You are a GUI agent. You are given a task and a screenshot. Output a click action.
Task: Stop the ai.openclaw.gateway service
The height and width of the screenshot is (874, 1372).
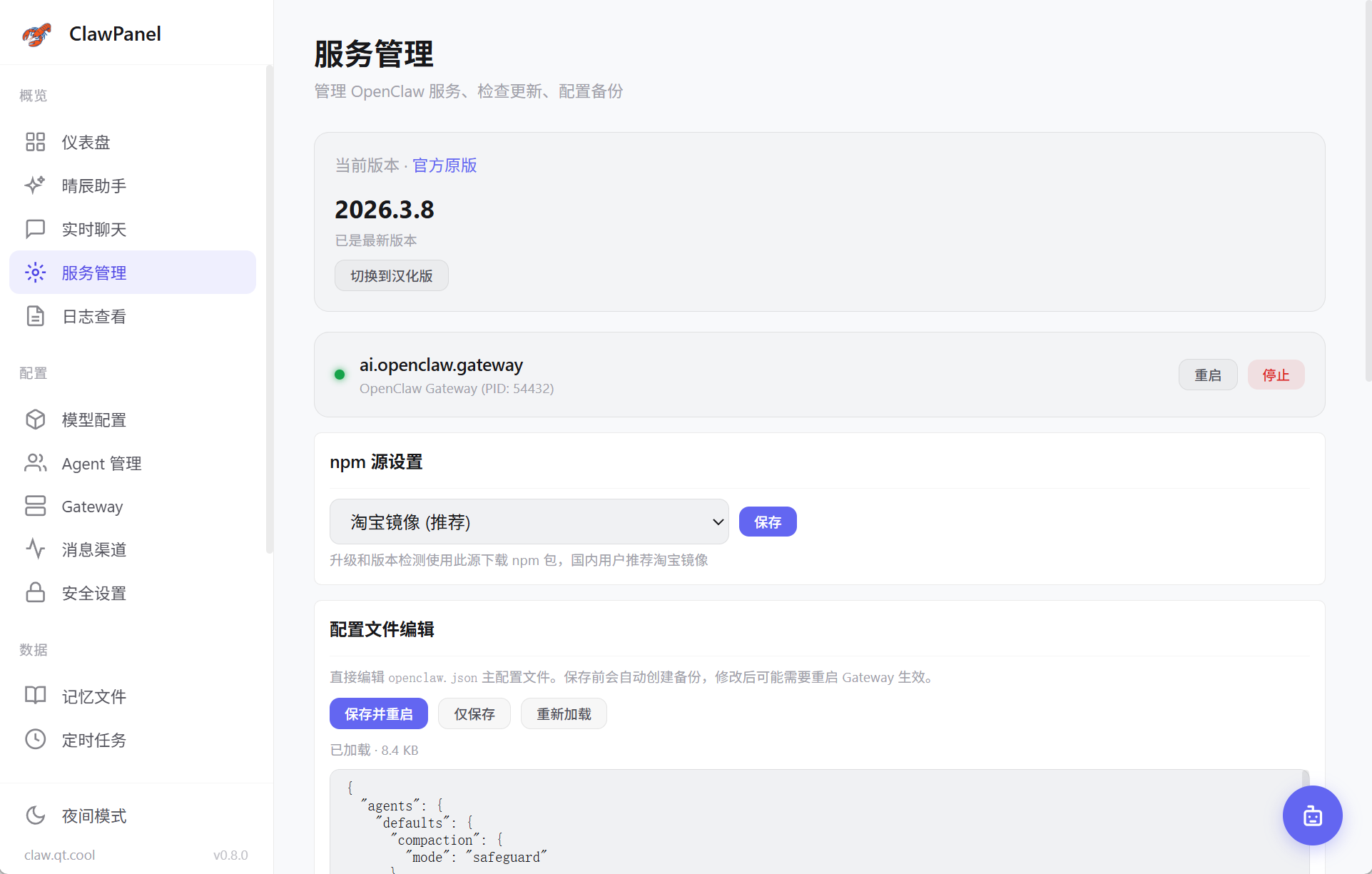tap(1276, 375)
